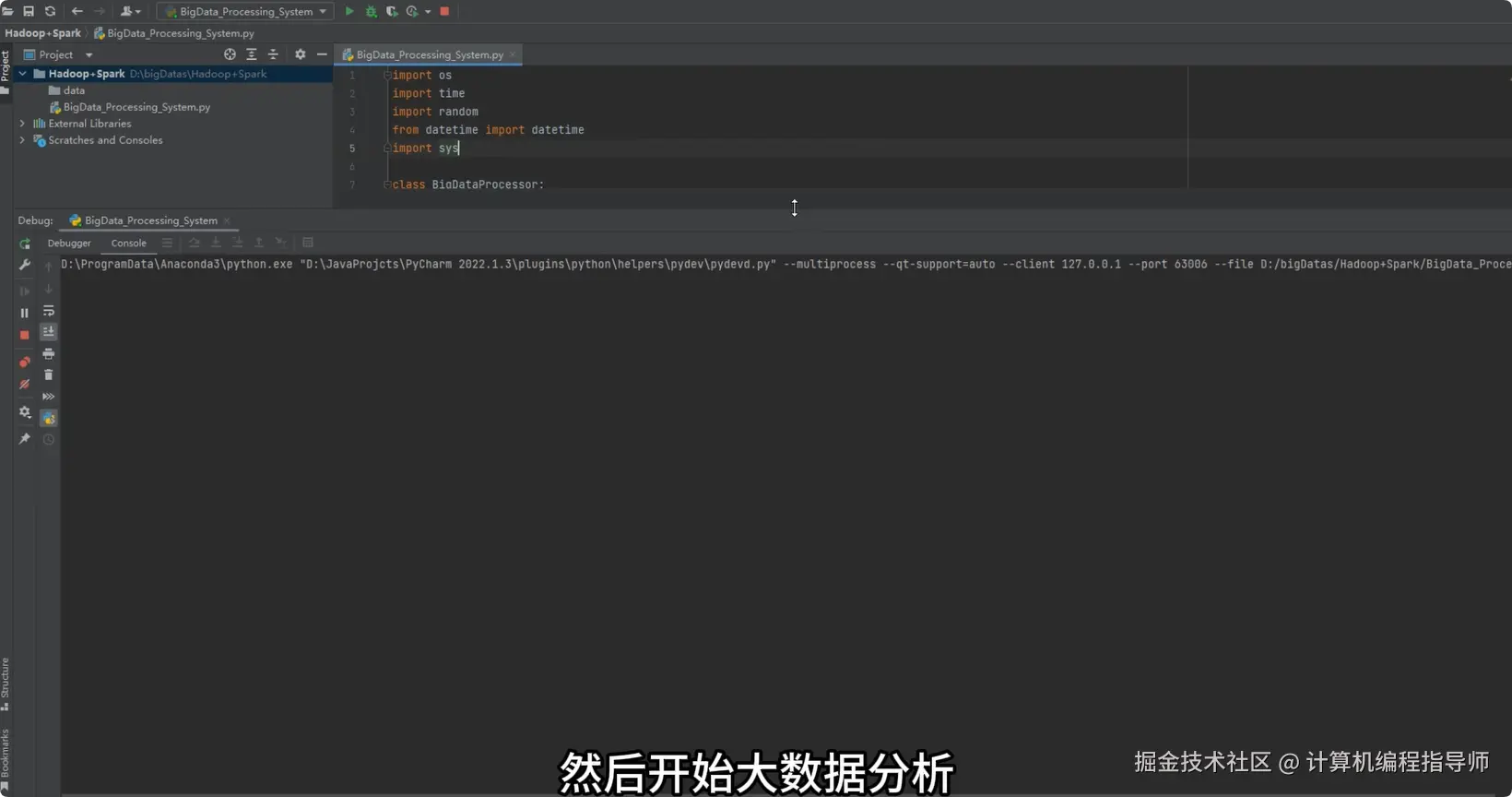Switch to the Console tab

click(x=128, y=244)
